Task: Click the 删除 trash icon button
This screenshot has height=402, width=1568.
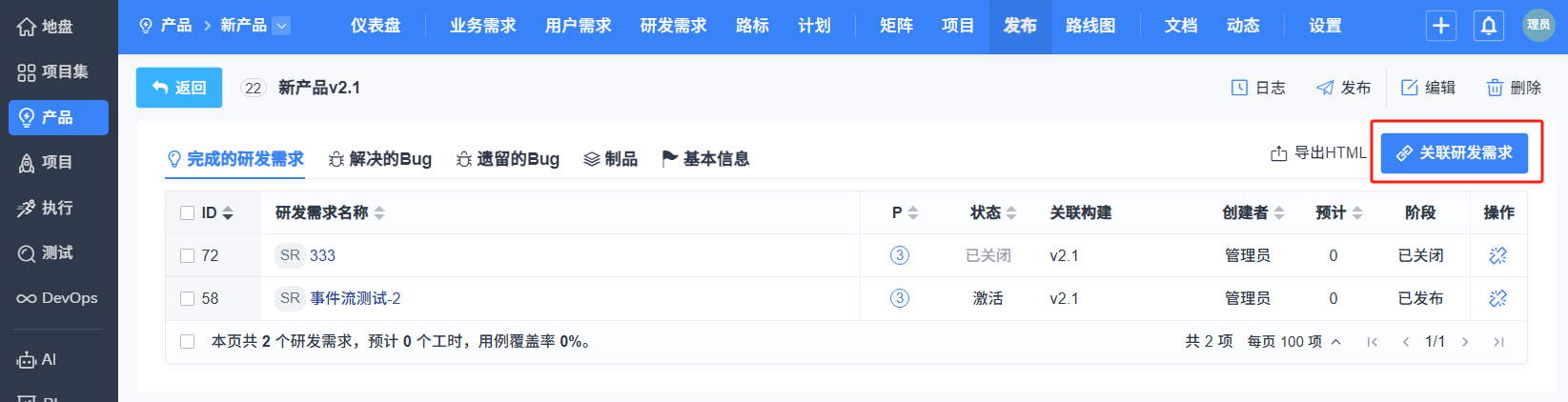Action: (1514, 88)
